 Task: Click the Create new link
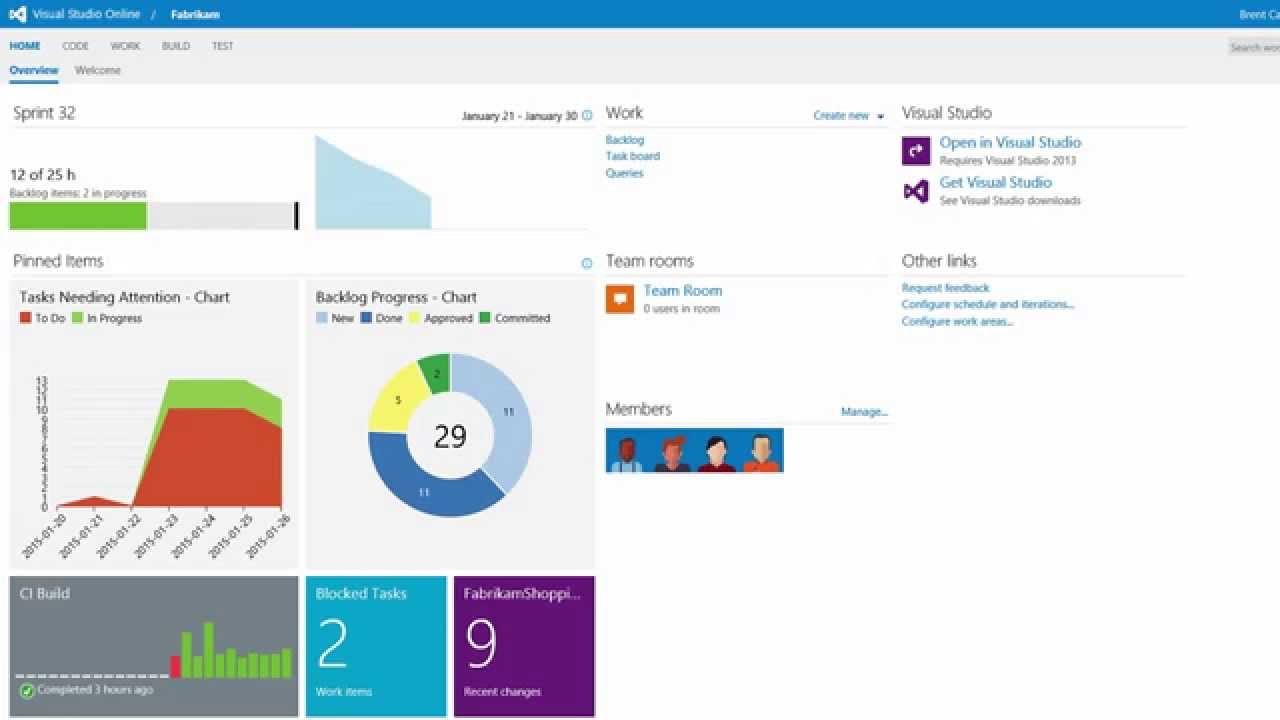pyautogui.click(x=841, y=116)
